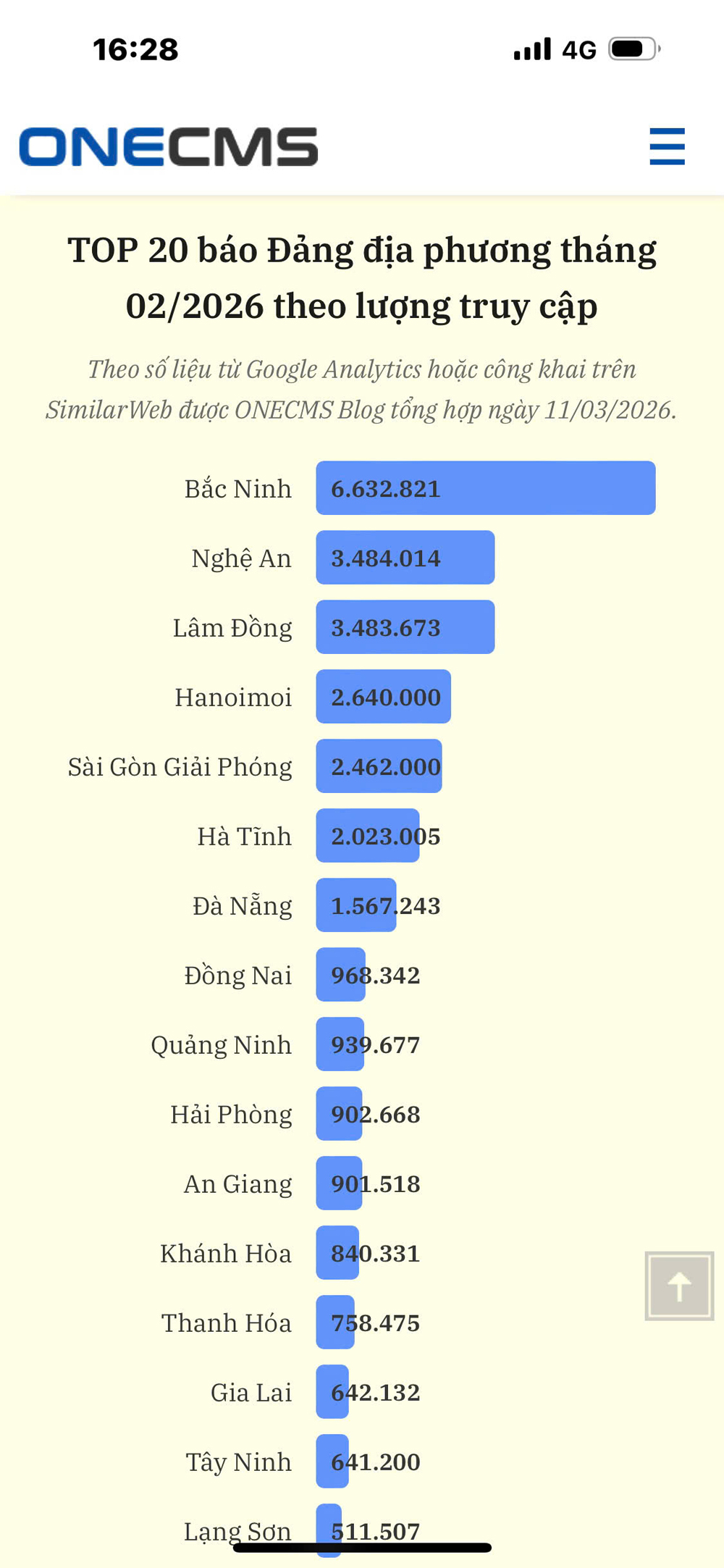Tap the 16:28 clock in status bar
Viewport: 724px width, 1568px height.
pos(135,50)
